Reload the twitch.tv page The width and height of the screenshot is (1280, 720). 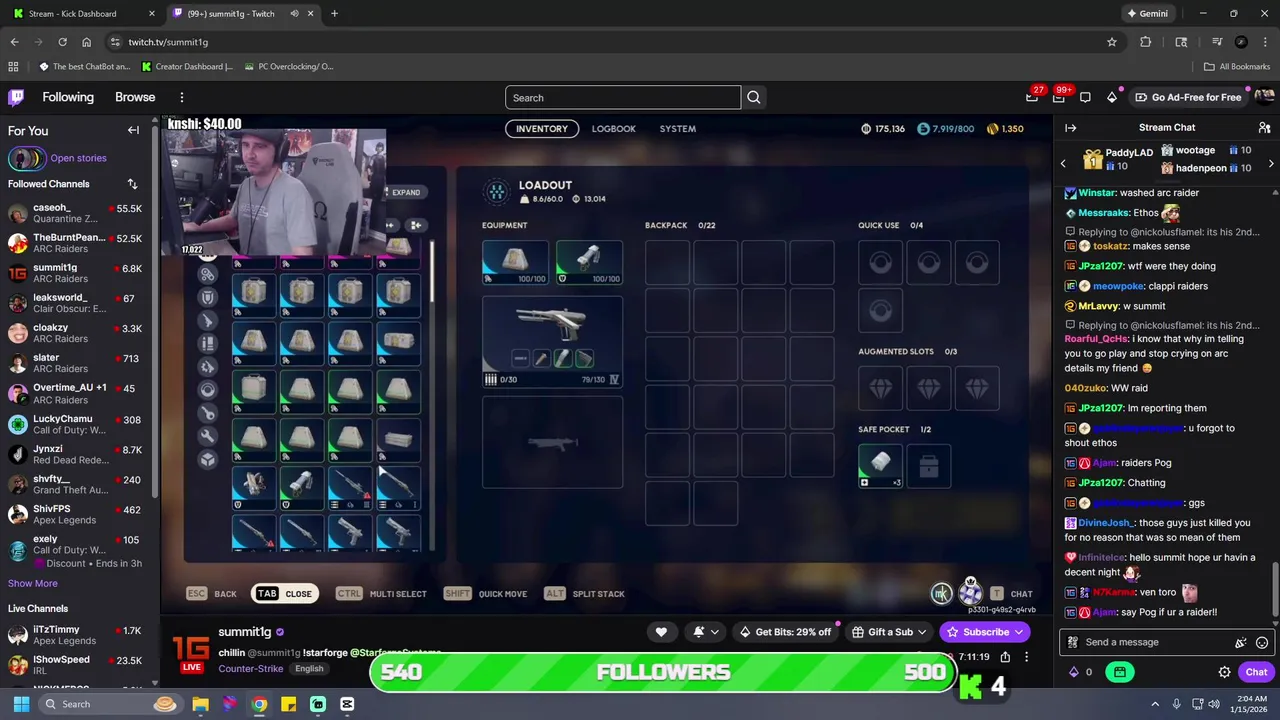(x=62, y=42)
